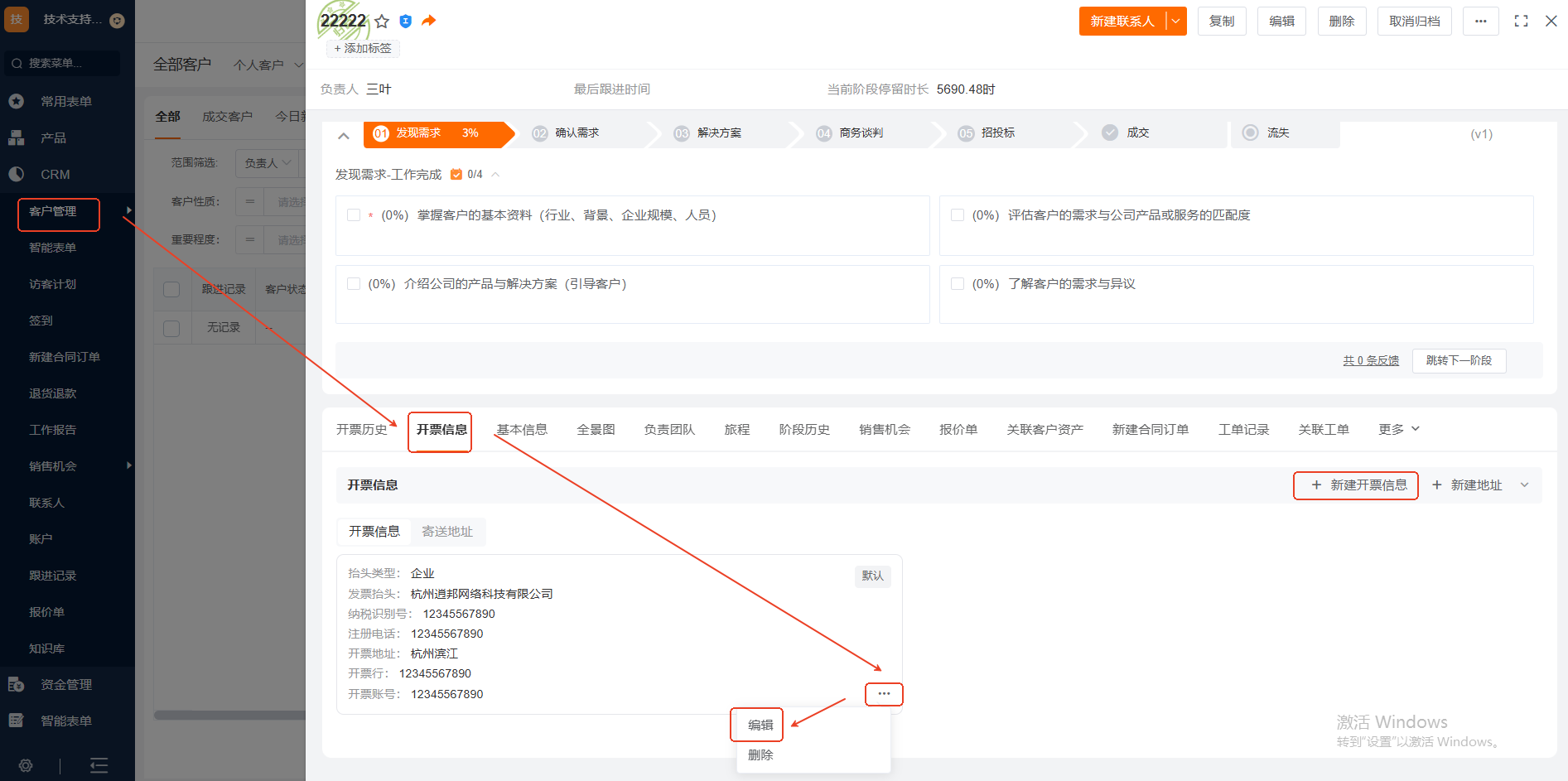This screenshot has width=1568, height=781.
Task: Tick the 了解客户的需求与异议 checkbox
Action: 958,284
